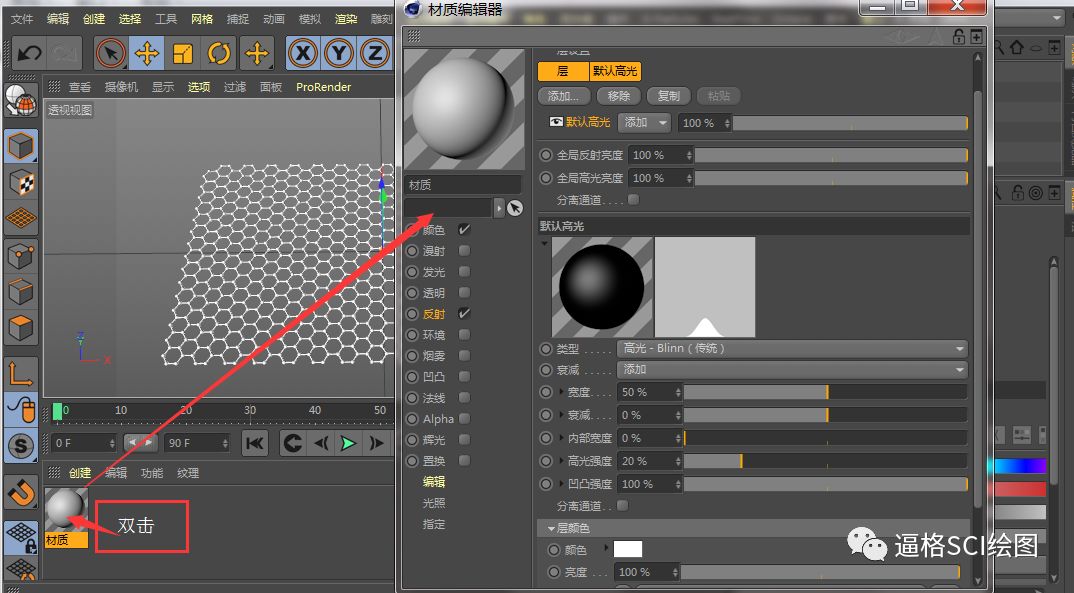This screenshot has width=1074, height=593.
Task: Click the enable axis L-shaped icon
Action: pyautogui.click(x=21, y=373)
